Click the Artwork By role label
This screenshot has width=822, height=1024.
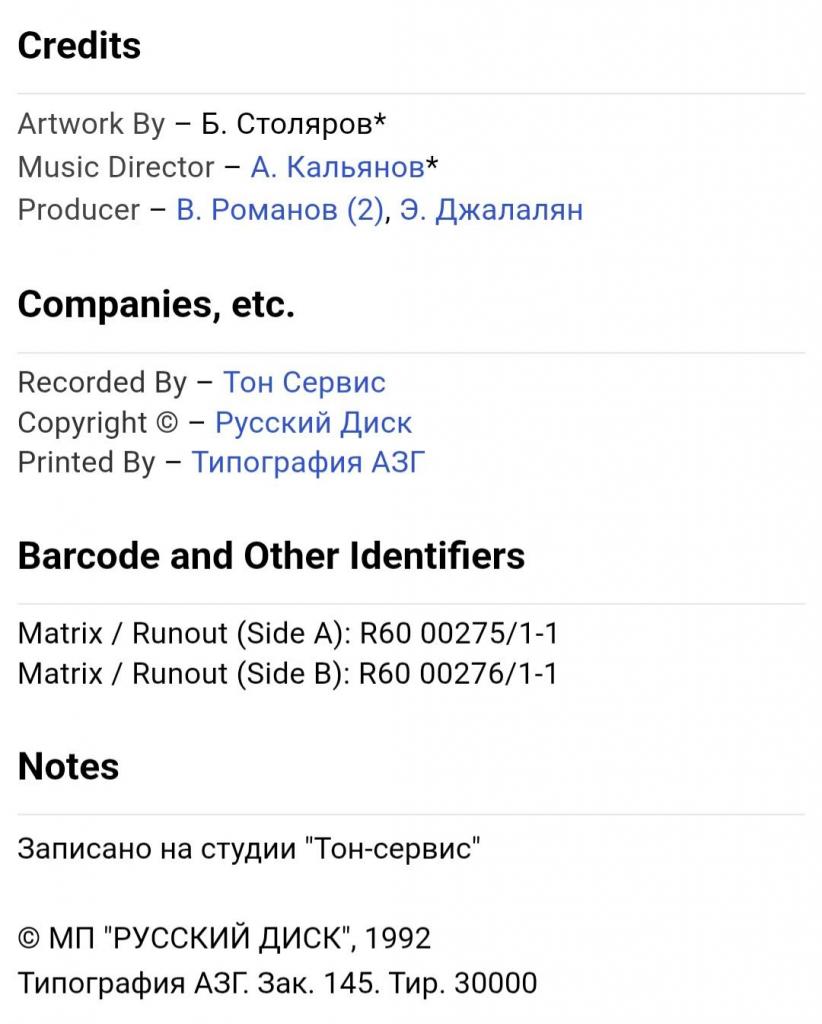point(91,124)
